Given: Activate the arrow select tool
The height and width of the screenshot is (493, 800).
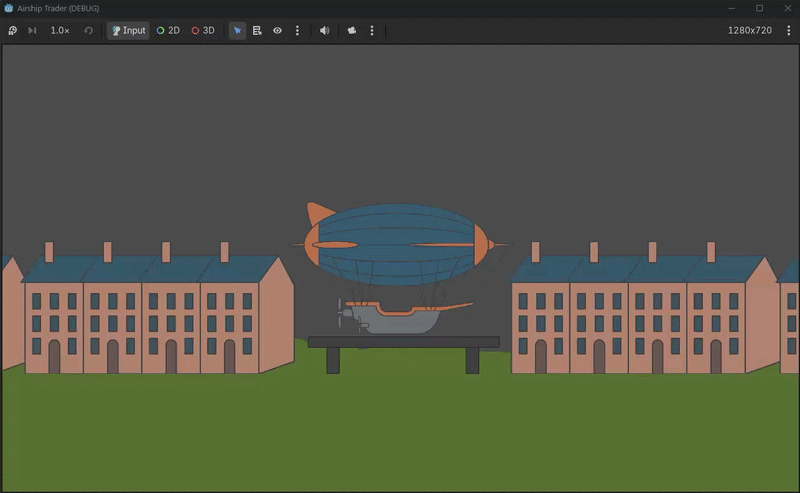Looking at the screenshot, I should click(237, 31).
